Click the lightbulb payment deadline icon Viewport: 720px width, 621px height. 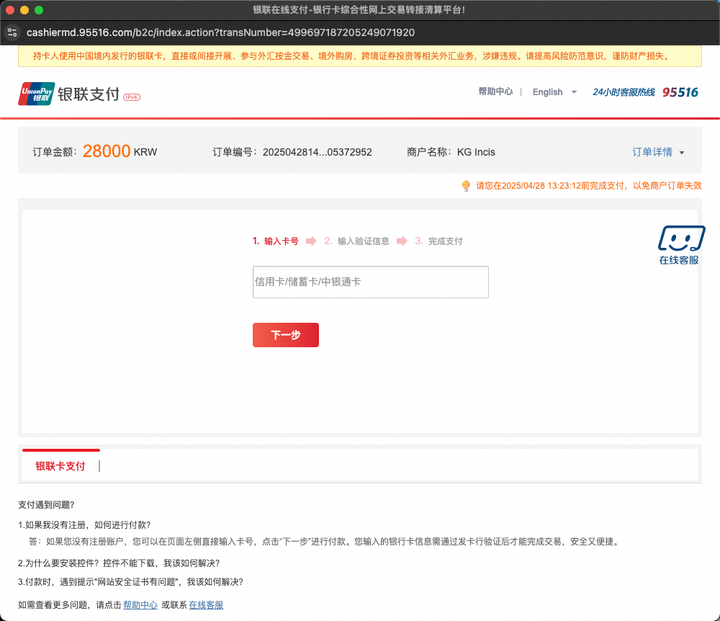coord(466,186)
